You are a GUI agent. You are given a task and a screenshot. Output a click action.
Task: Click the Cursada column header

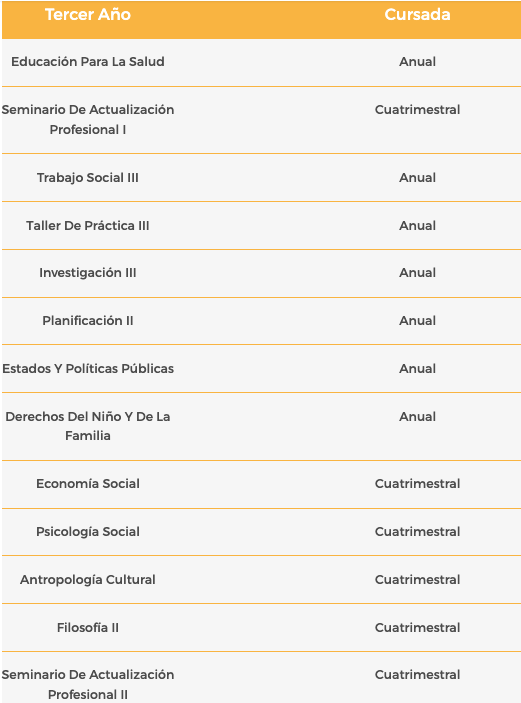coord(417,15)
